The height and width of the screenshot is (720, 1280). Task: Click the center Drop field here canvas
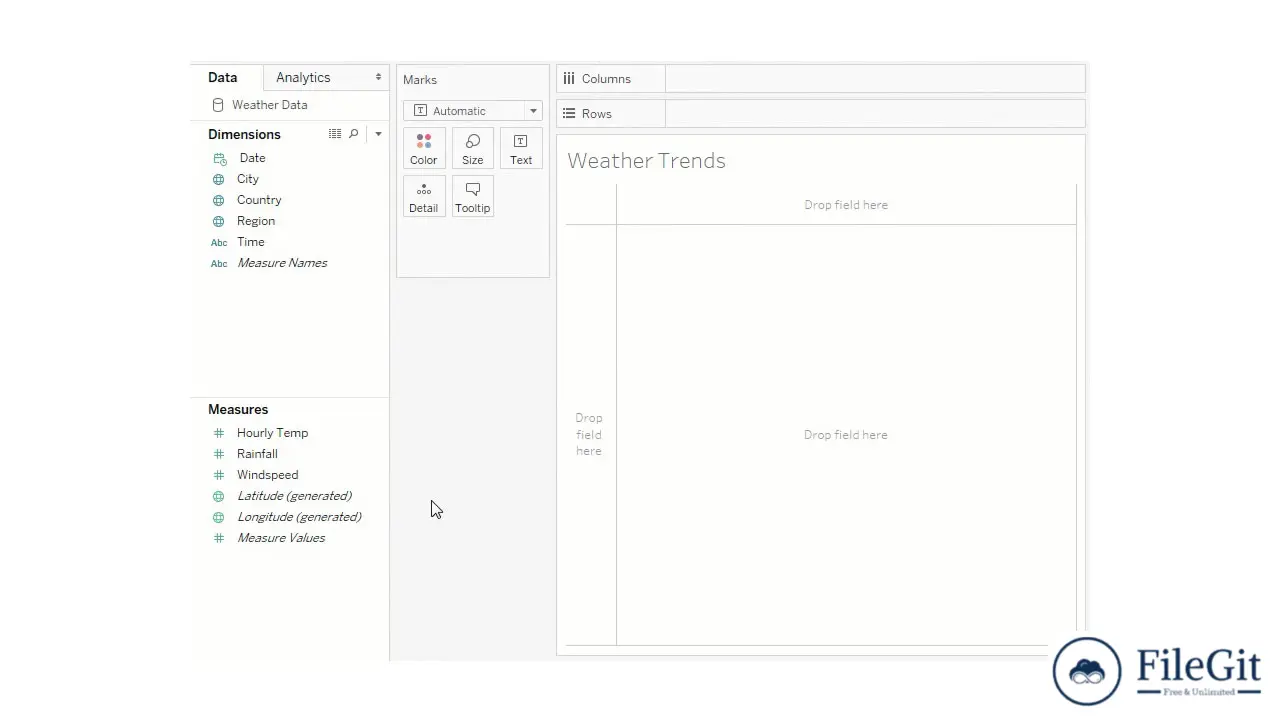(846, 435)
